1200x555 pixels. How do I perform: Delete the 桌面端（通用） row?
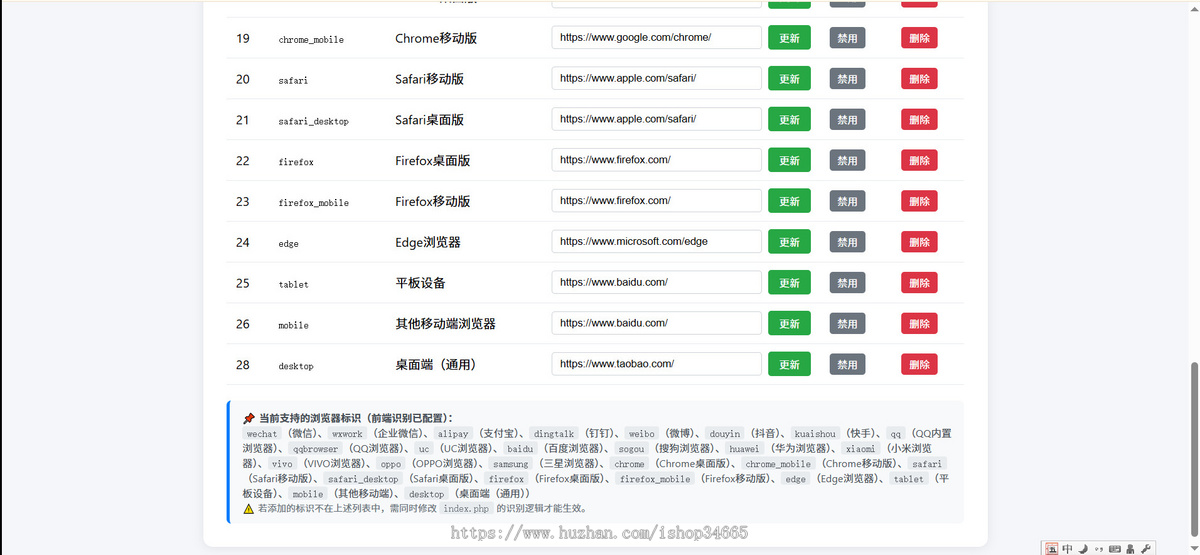919,365
